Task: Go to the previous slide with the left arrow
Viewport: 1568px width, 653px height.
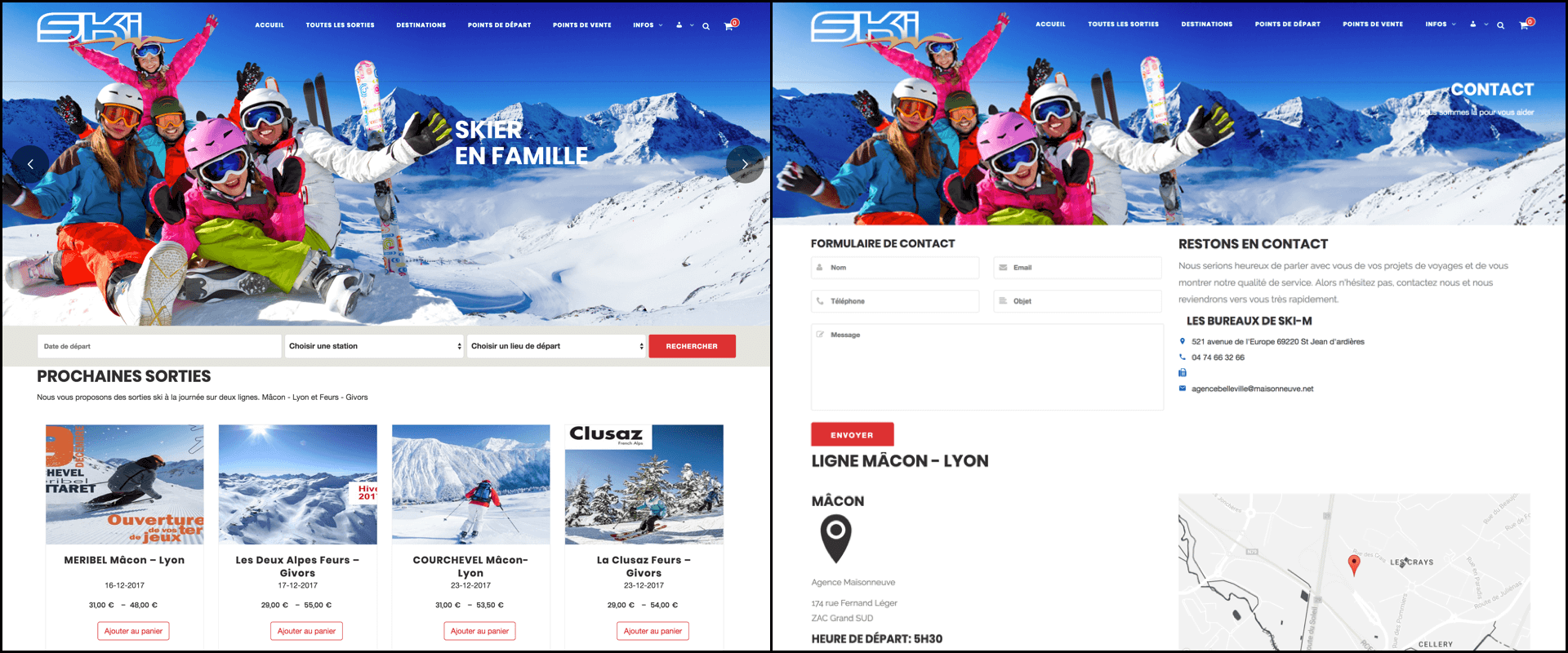Action: 30,164
